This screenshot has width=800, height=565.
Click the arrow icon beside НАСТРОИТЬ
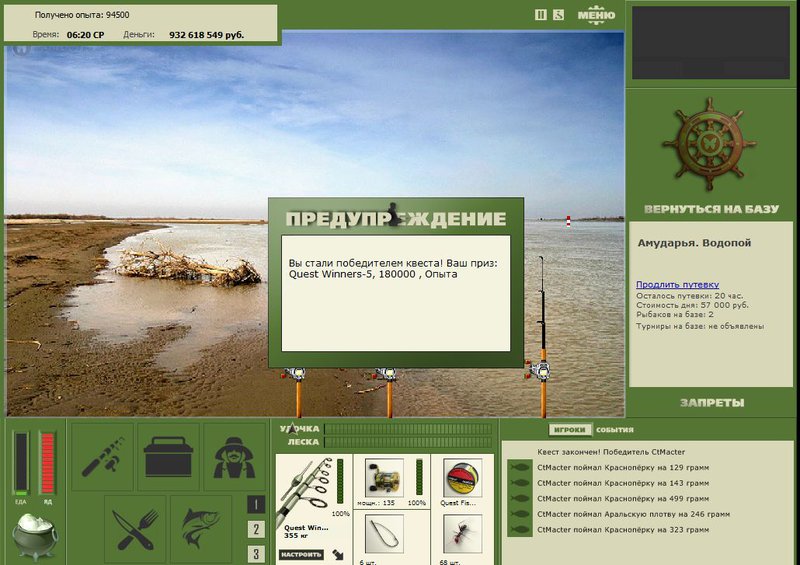(338, 554)
